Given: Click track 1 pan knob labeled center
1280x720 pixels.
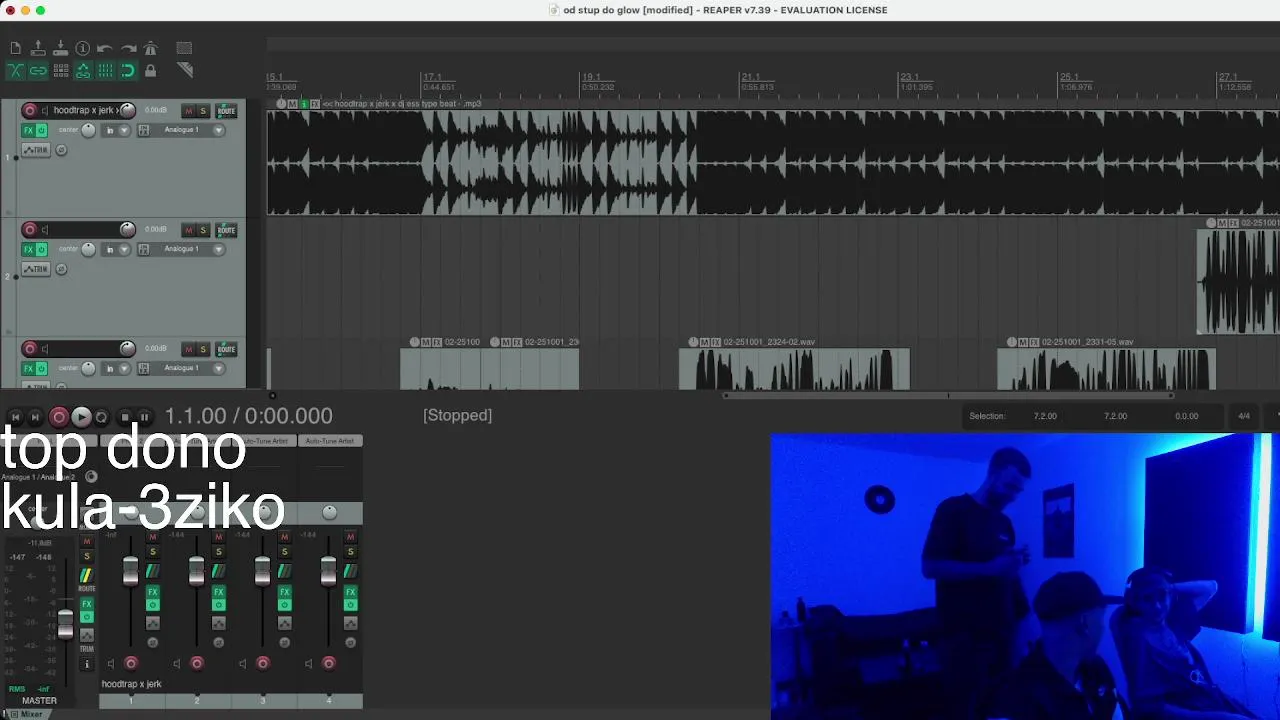Looking at the screenshot, I should [88, 130].
